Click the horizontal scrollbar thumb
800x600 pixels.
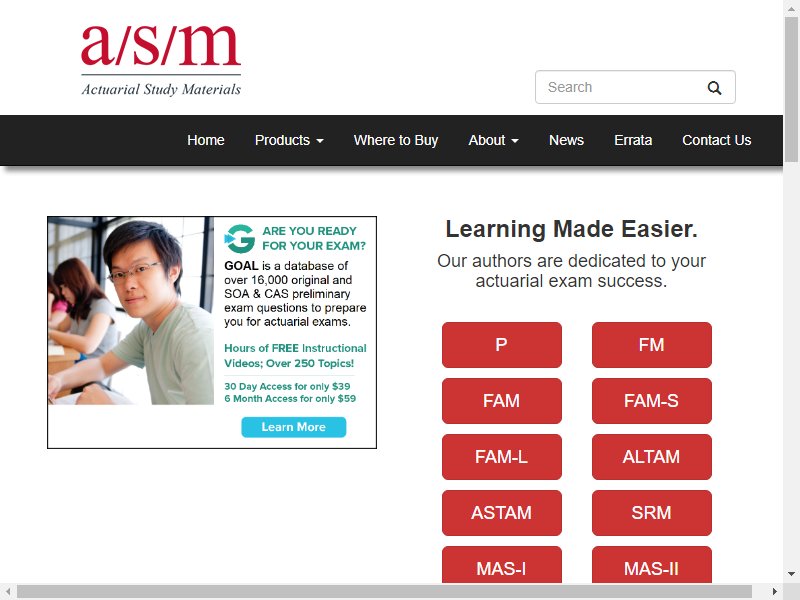384,592
